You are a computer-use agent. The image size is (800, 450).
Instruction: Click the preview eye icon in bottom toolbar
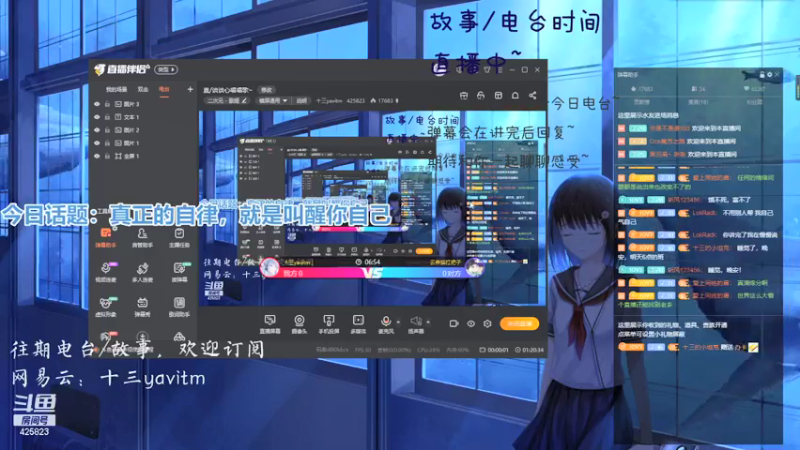click(471, 323)
